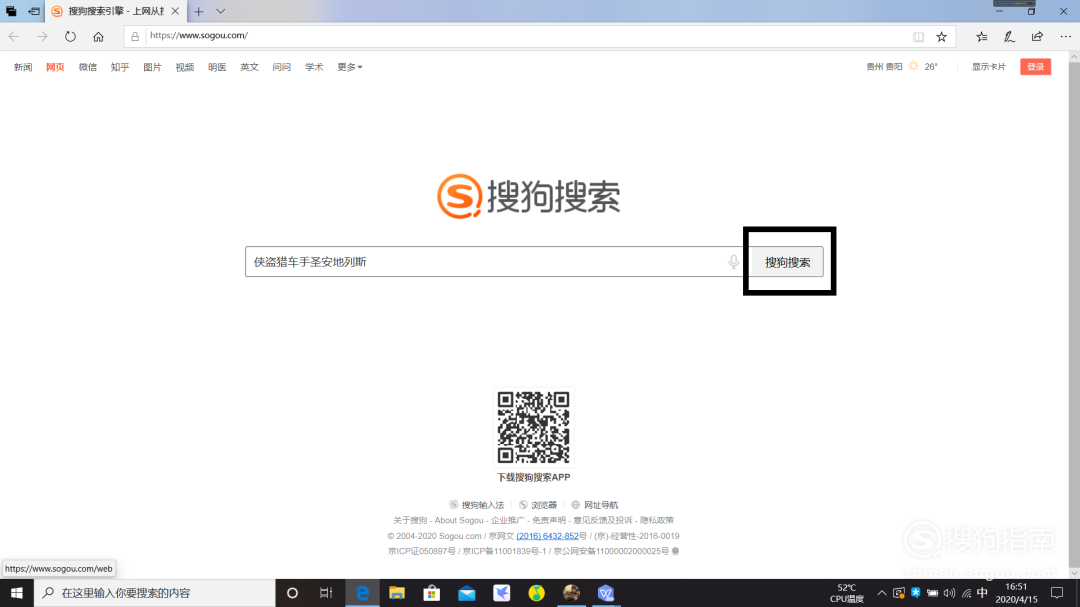Click the add notes pen icon
Screen dimensions: 1080x607
[1009, 37]
